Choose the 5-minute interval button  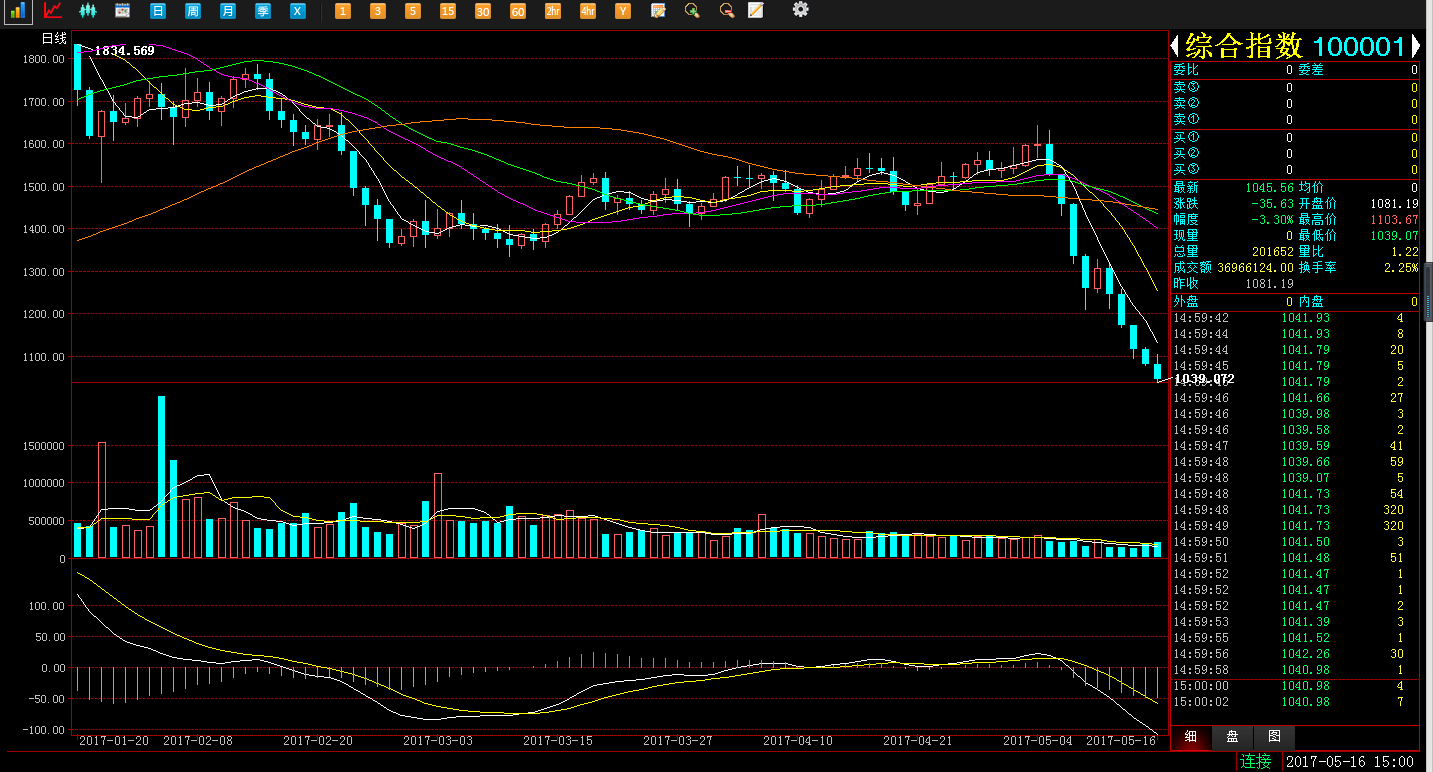[413, 11]
